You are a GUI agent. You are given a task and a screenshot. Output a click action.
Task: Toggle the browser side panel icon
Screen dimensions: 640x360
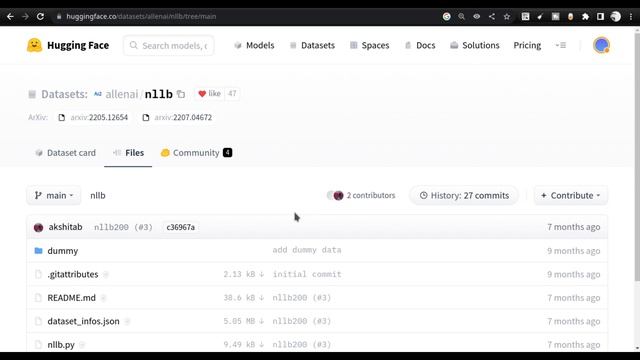(x=600, y=16)
